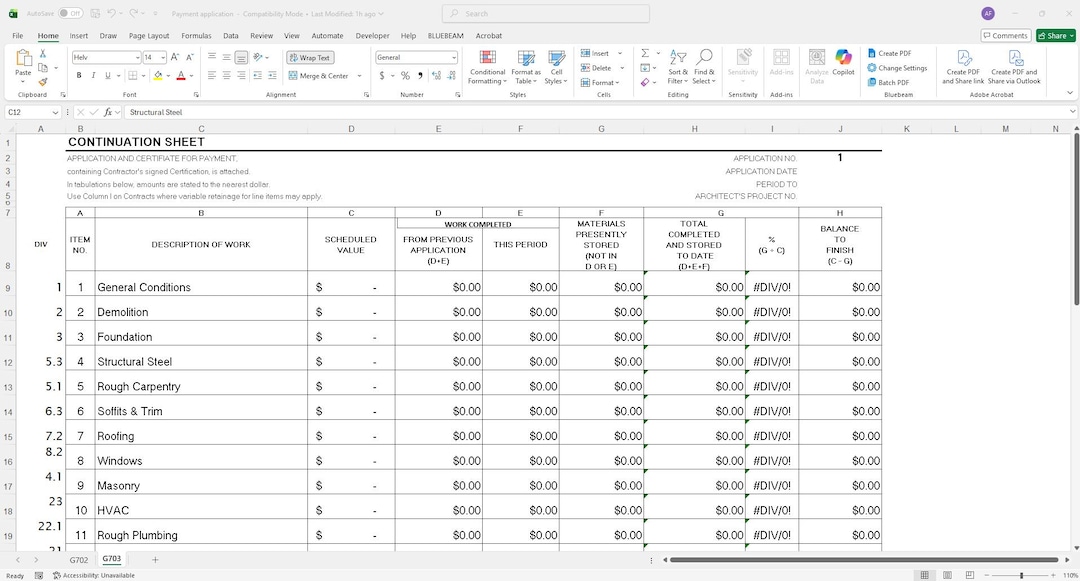This screenshot has width=1080, height=581.
Task: Switch to the Insert tab
Action: click(x=79, y=36)
